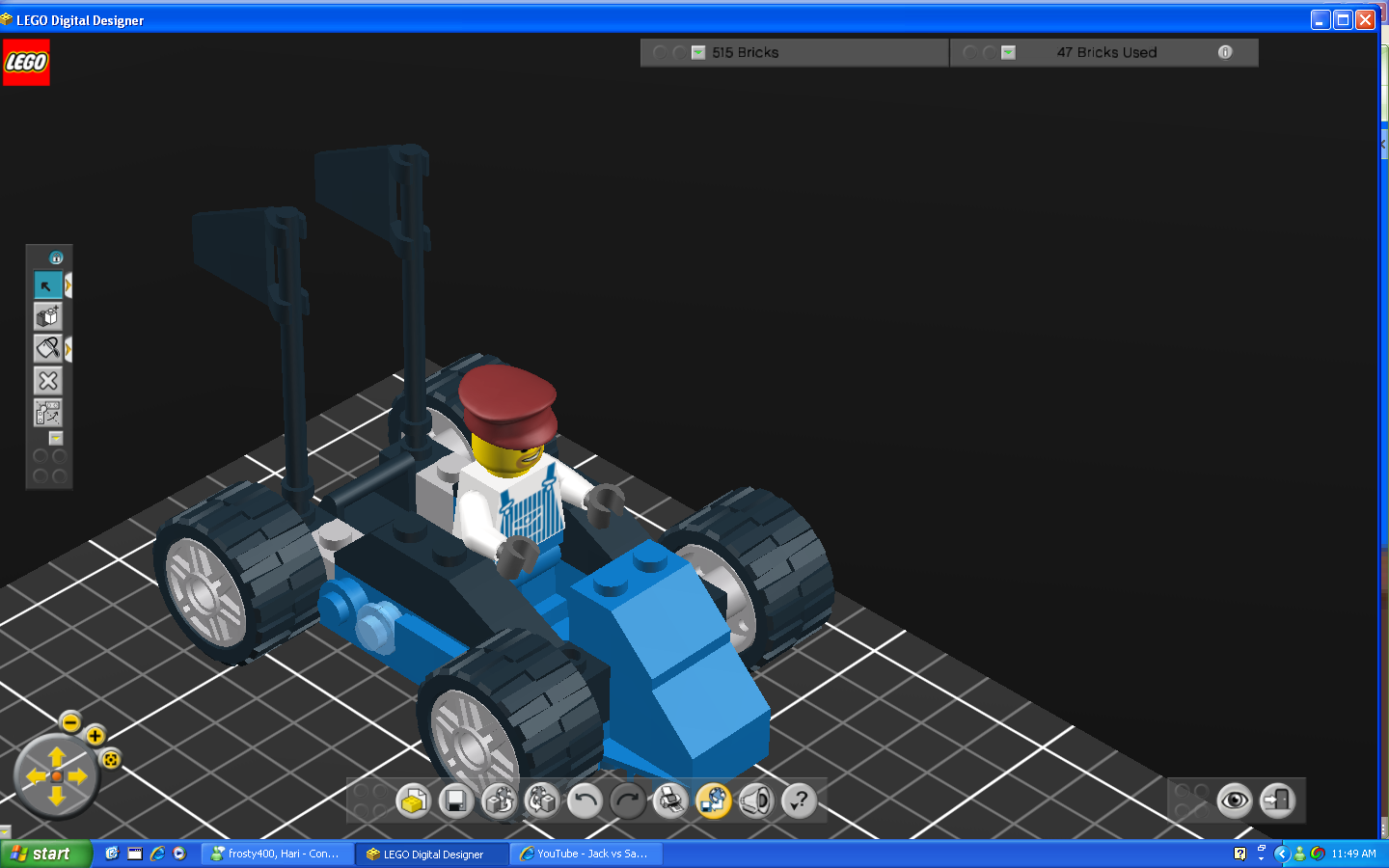1389x868 pixels.
Task: Rotate camera down with the down arrow
Action: tap(57, 796)
